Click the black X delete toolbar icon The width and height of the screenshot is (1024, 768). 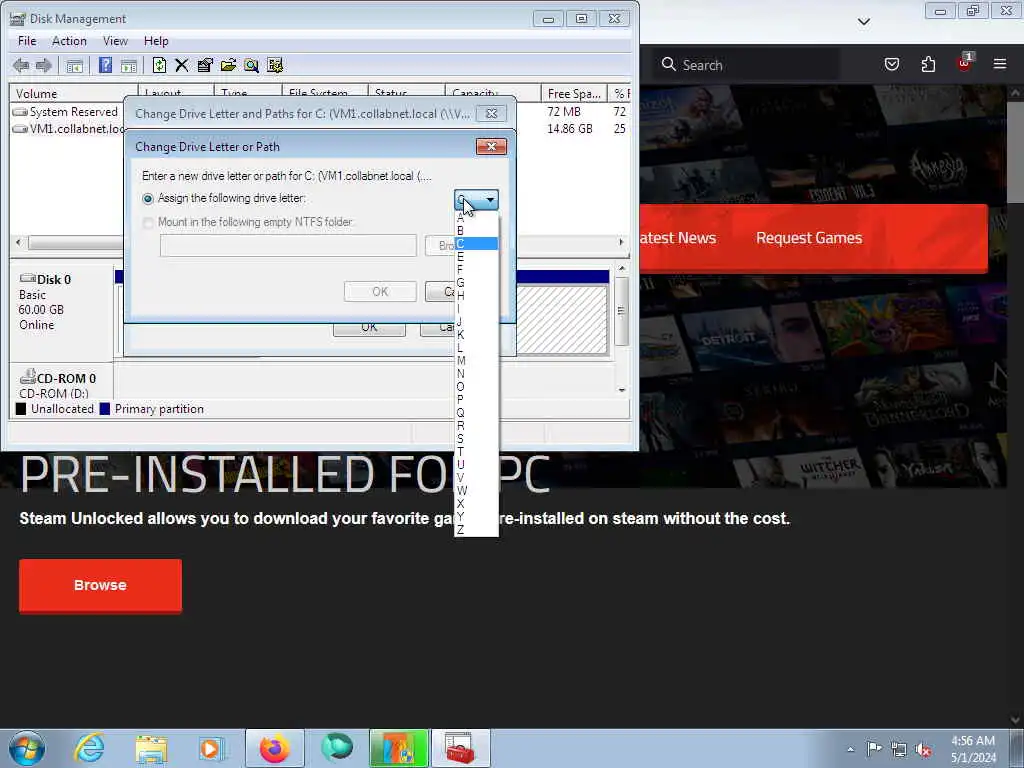click(x=182, y=65)
